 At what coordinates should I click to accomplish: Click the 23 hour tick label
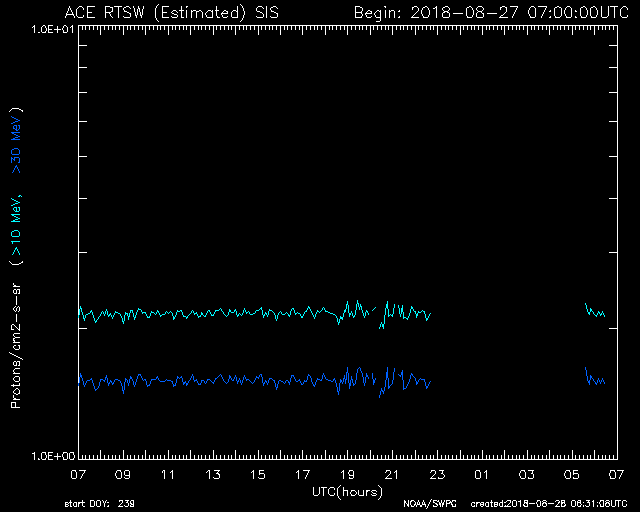click(437, 474)
